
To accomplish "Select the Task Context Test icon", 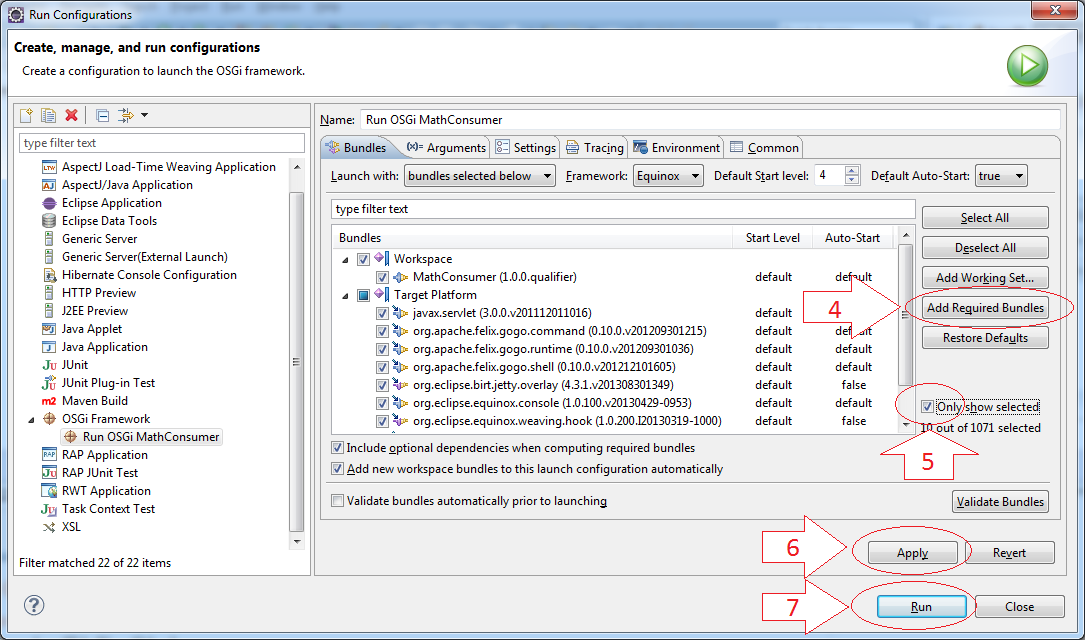I will click(49, 509).
